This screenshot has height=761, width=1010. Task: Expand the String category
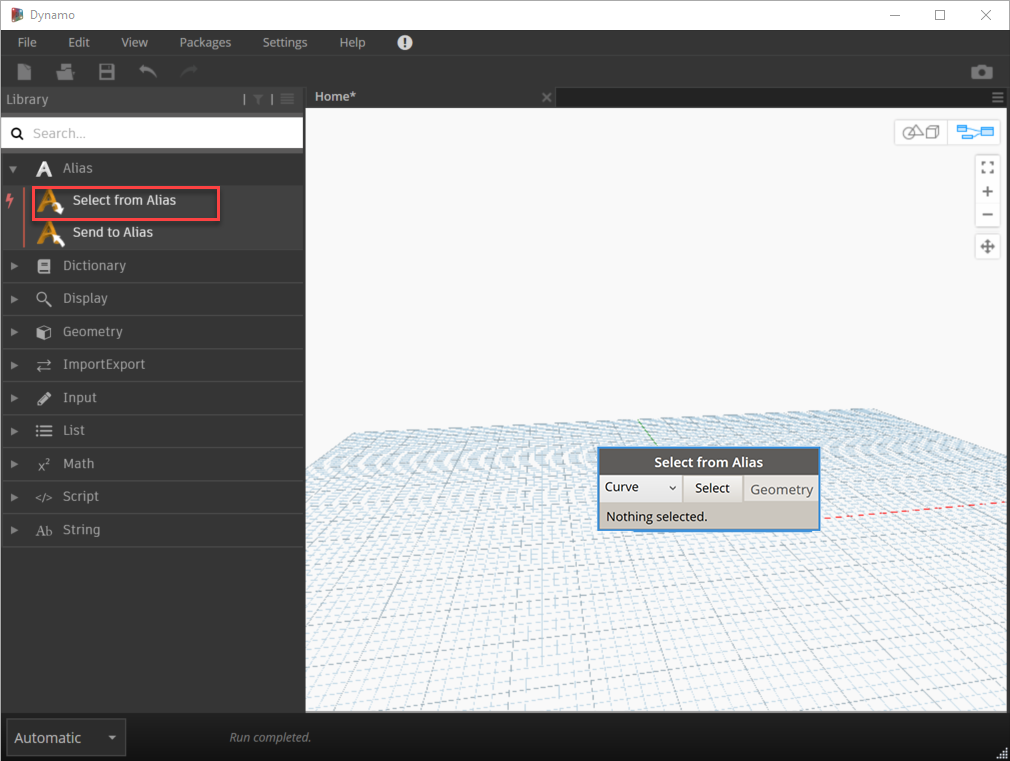pos(14,530)
